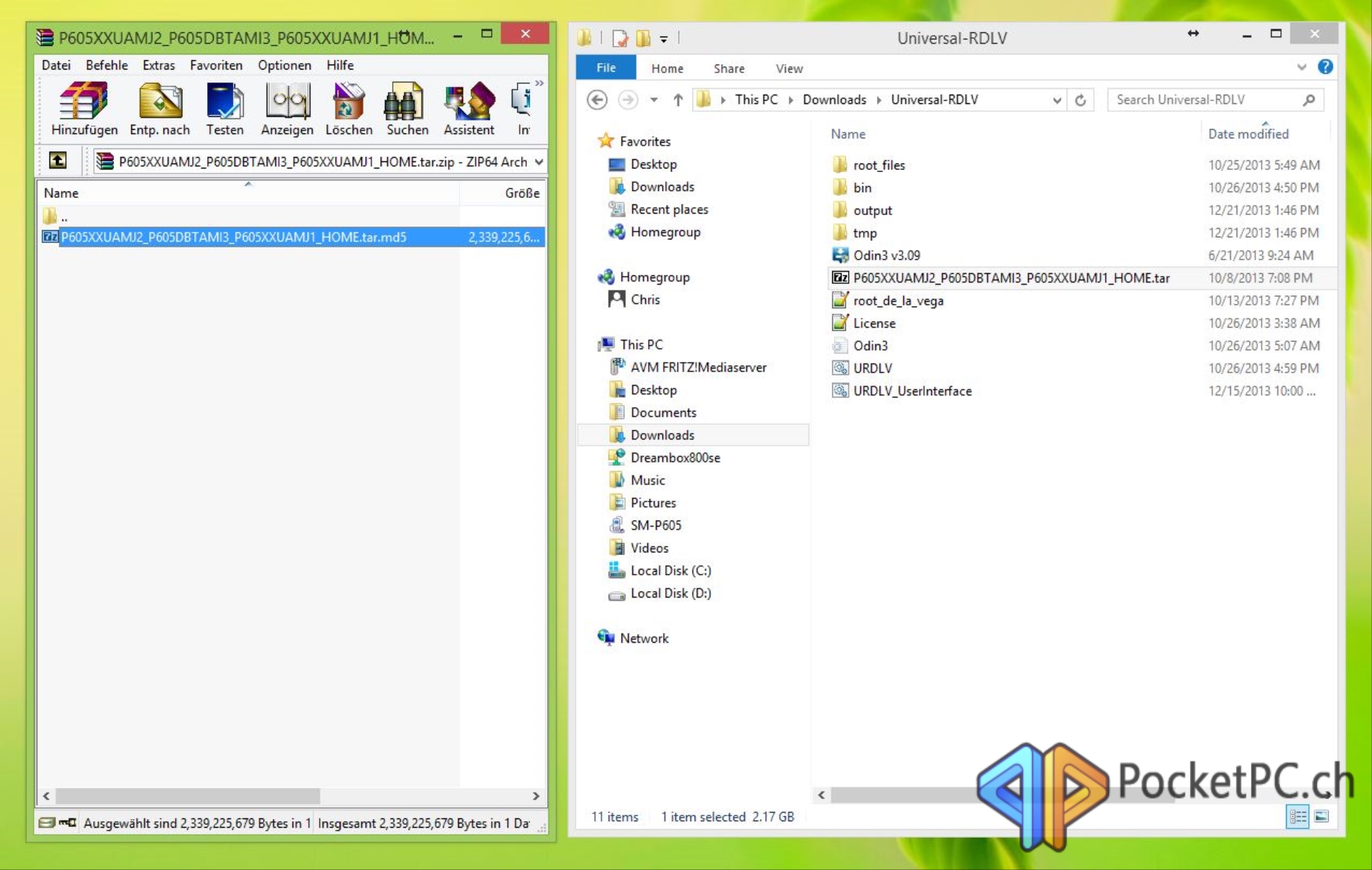Screen dimensions: 1372x870
Task: Click the Explorer Back arrow
Action: click(x=596, y=100)
